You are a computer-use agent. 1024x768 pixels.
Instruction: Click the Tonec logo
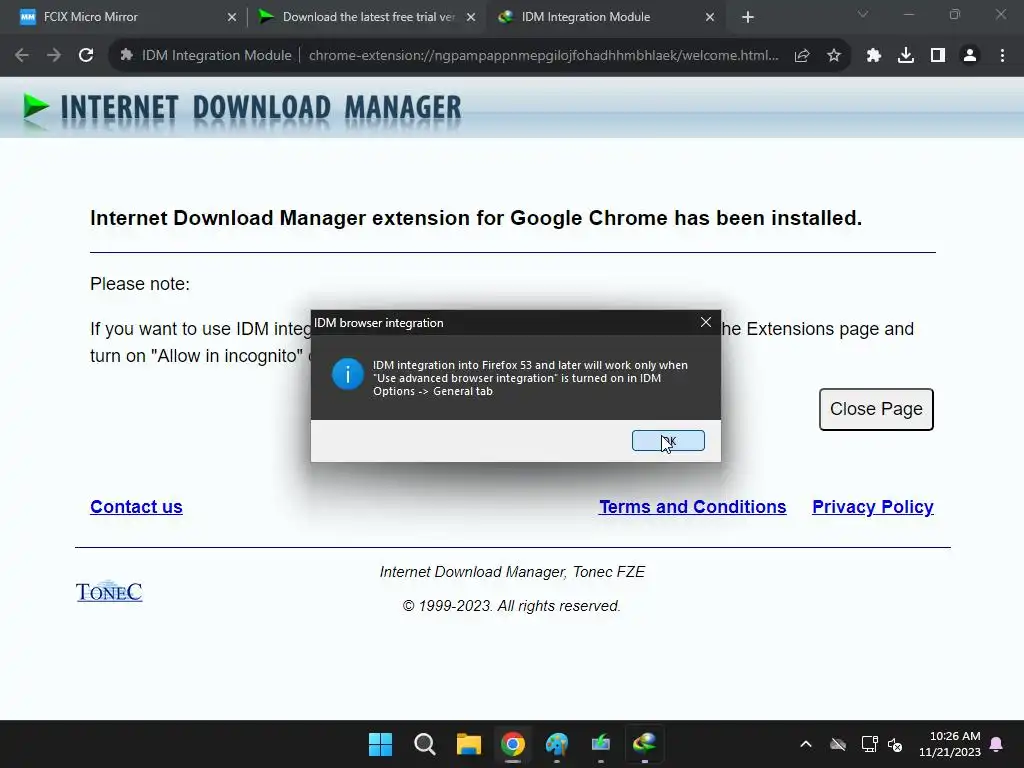[109, 591]
